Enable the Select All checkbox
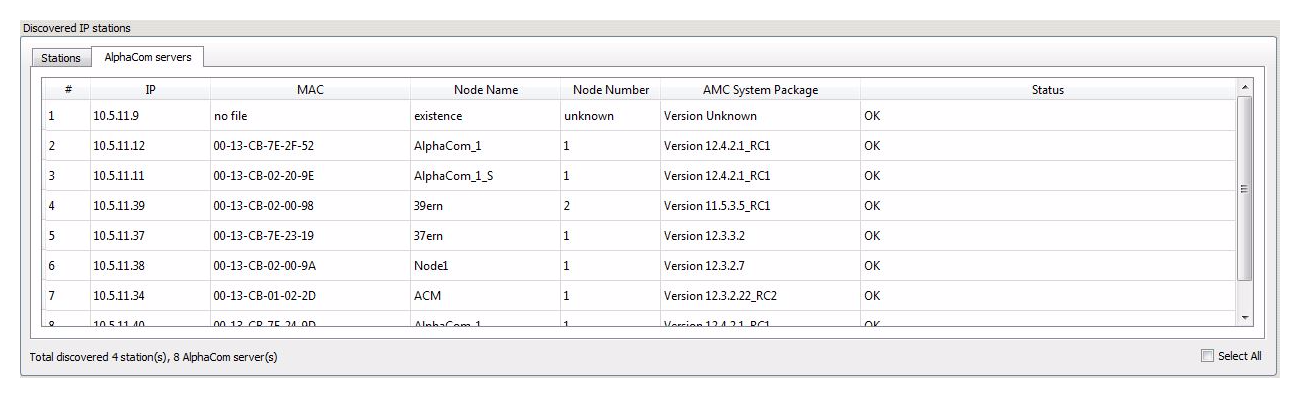 tap(1208, 356)
